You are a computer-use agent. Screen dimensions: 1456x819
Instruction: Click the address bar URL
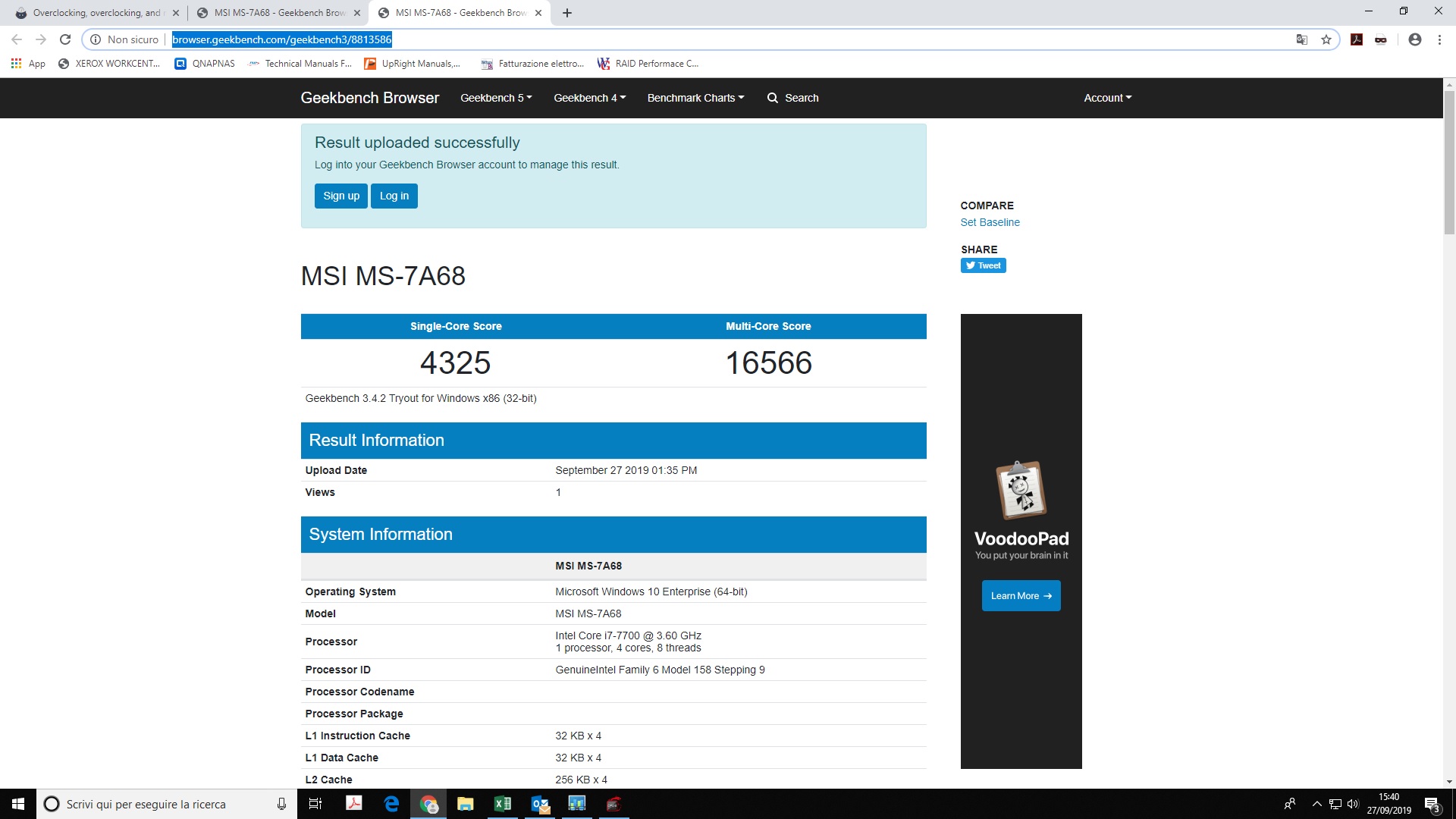tap(282, 39)
